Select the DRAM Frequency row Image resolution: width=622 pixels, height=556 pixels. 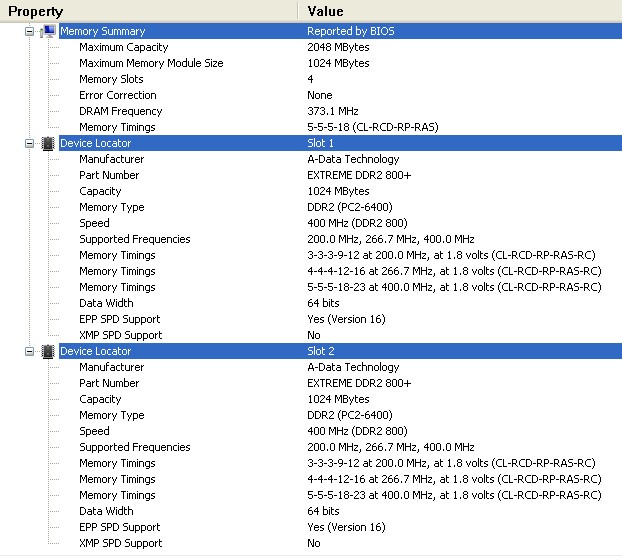[x=120, y=111]
